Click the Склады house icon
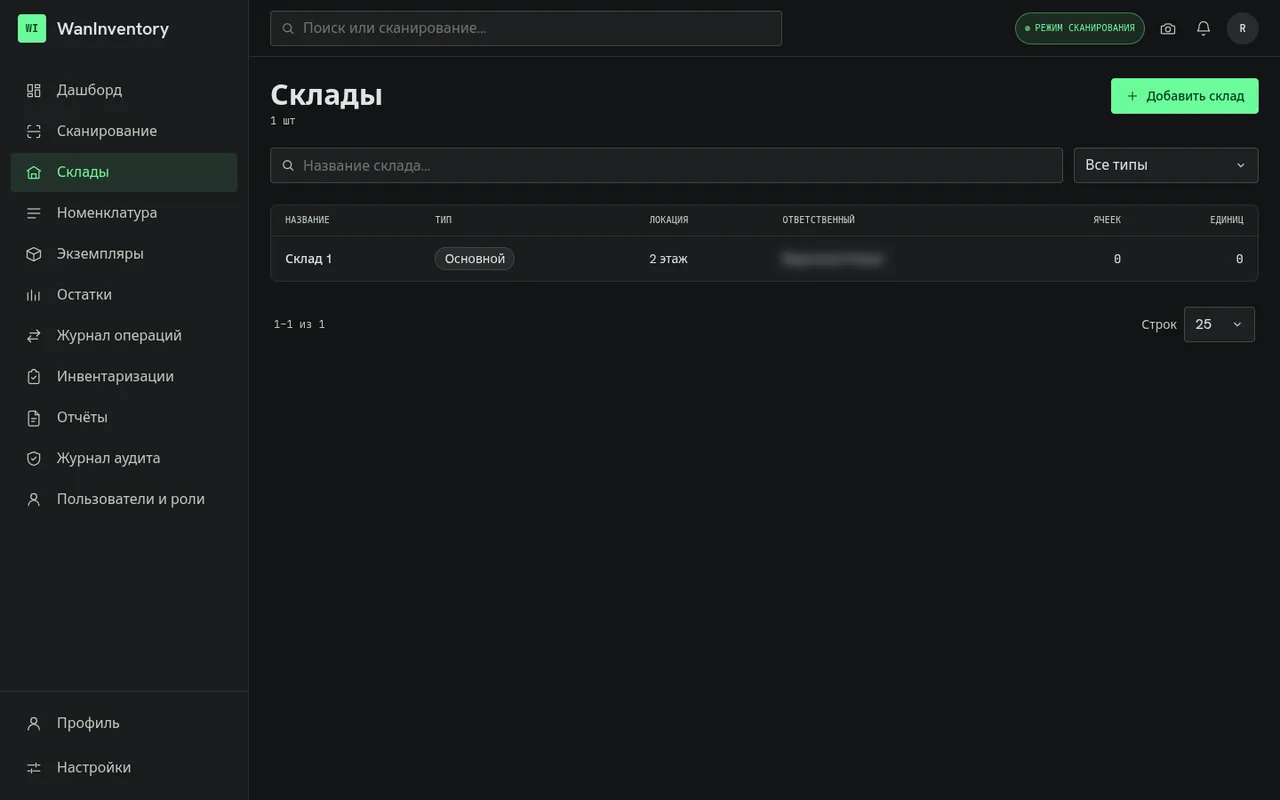Image resolution: width=1280 pixels, height=800 pixels. coord(34,172)
